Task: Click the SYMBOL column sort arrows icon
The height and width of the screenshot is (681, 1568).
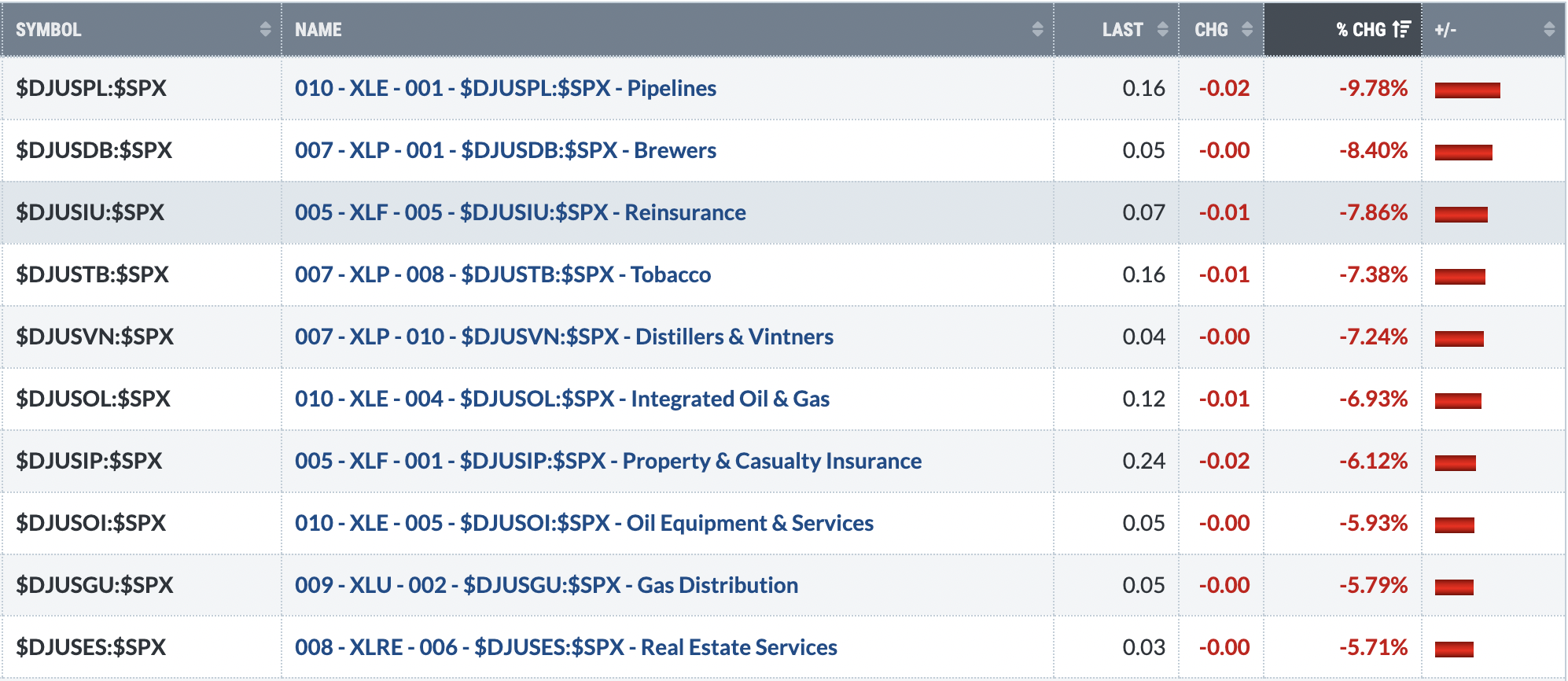Action: [265, 29]
